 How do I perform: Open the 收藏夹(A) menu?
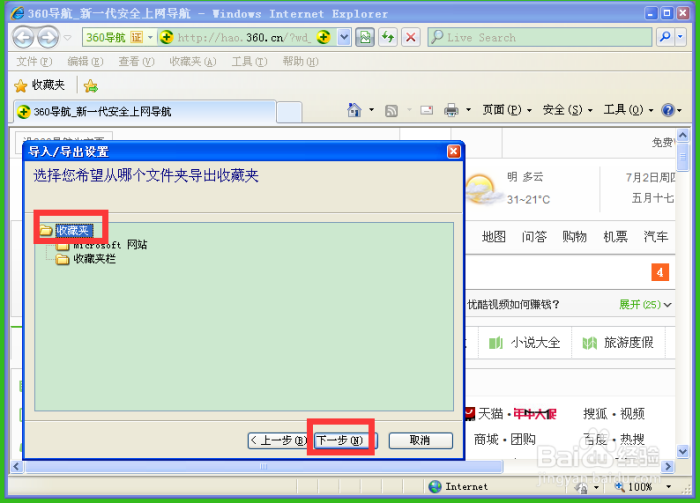point(192,61)
